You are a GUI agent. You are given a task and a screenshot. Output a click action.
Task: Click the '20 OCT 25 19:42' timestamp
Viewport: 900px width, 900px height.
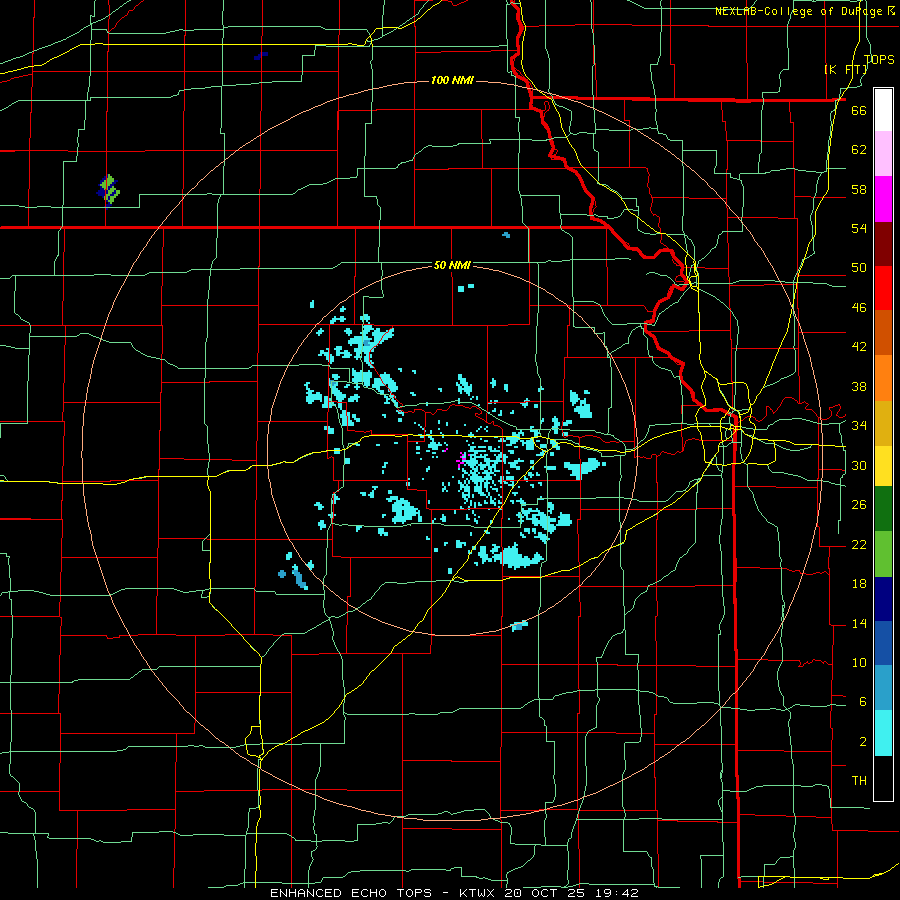(x=571, y=893)
